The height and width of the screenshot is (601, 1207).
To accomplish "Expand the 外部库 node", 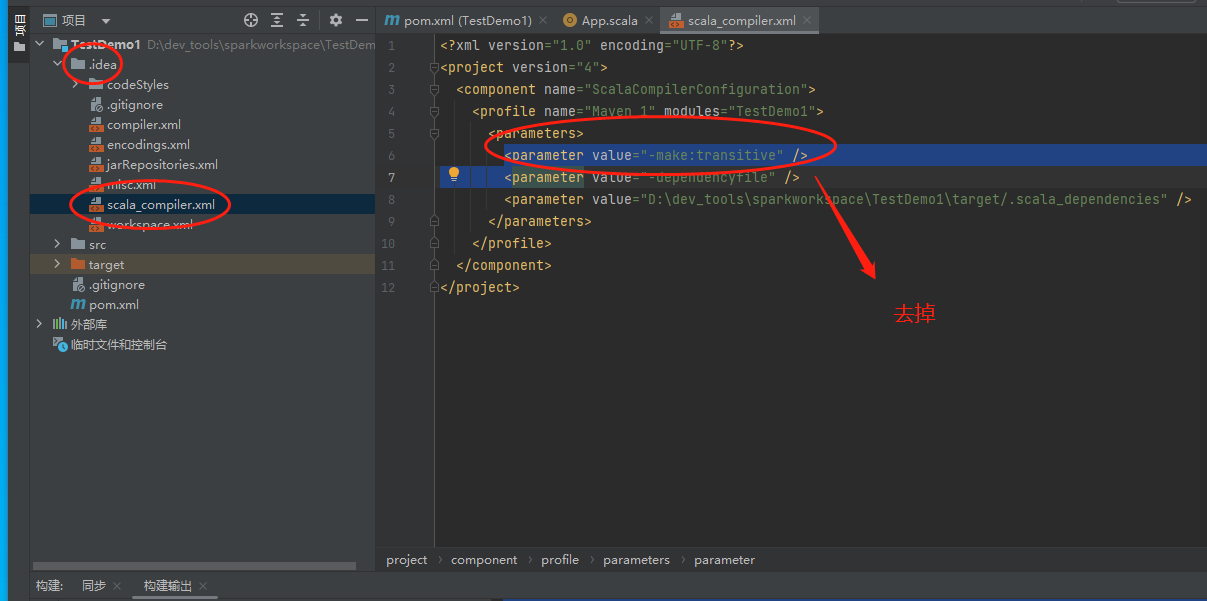I will tap(40, 324).
